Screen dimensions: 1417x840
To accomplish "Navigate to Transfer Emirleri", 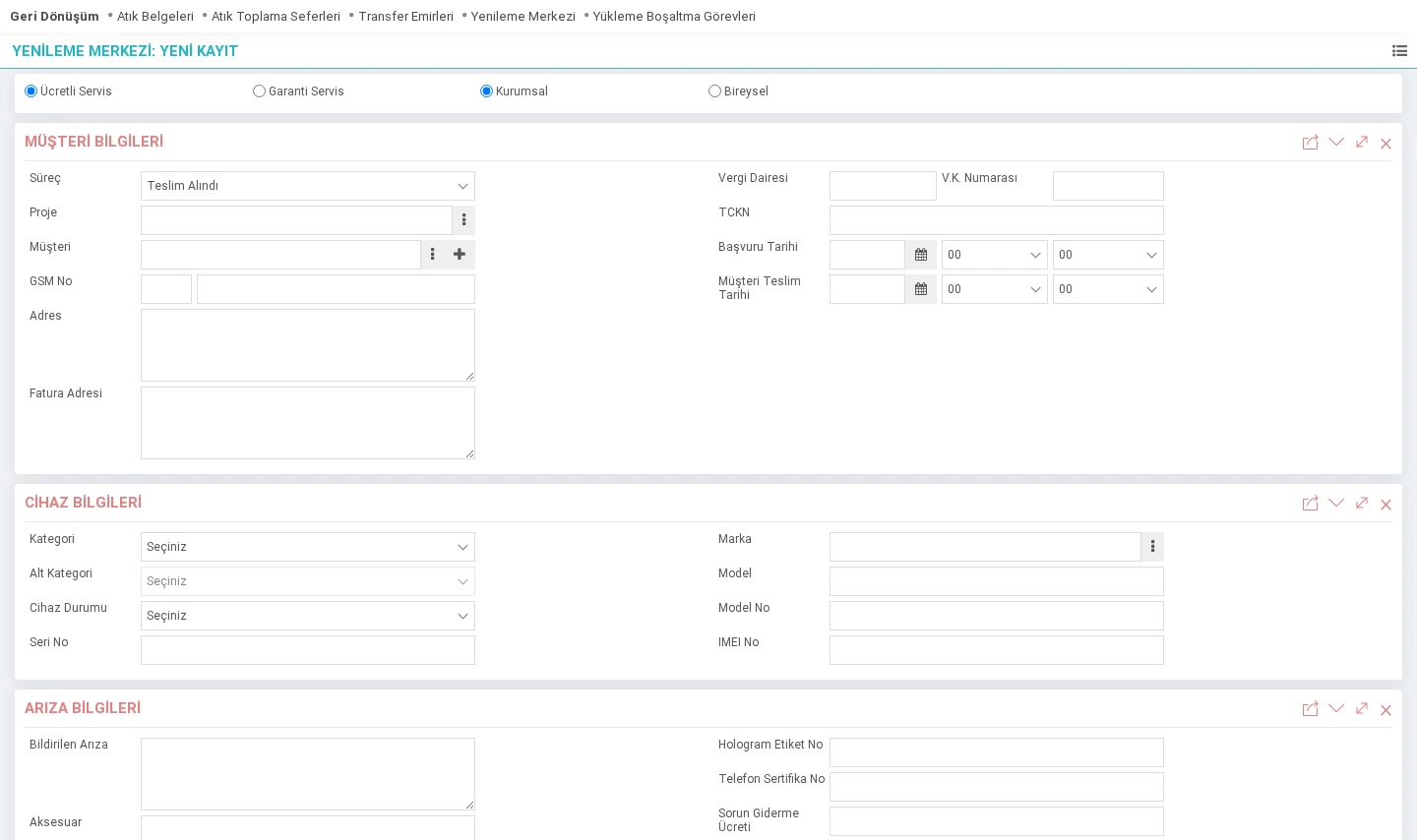I will click(405, 17).
